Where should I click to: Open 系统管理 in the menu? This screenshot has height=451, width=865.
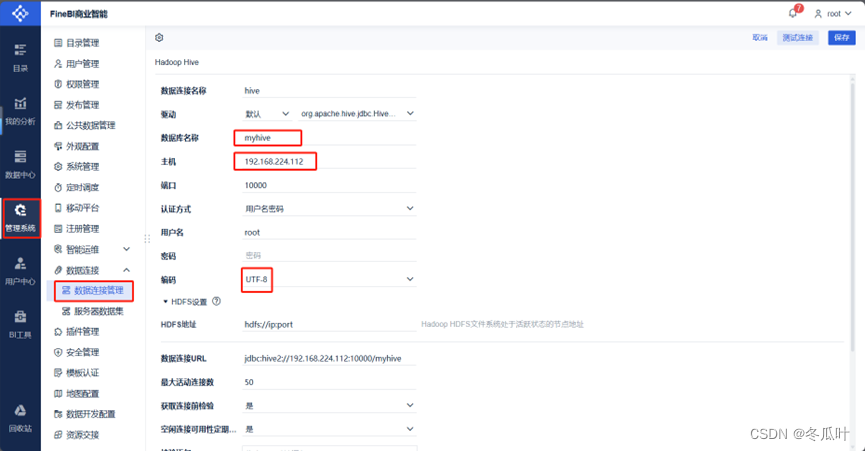[77, 167]
